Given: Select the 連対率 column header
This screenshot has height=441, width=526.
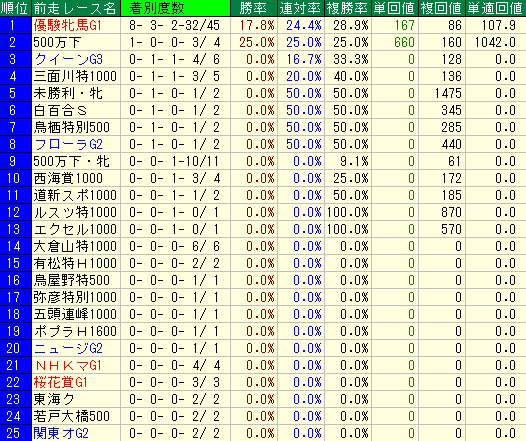Looking at the screenshot, I should [301, 8].
